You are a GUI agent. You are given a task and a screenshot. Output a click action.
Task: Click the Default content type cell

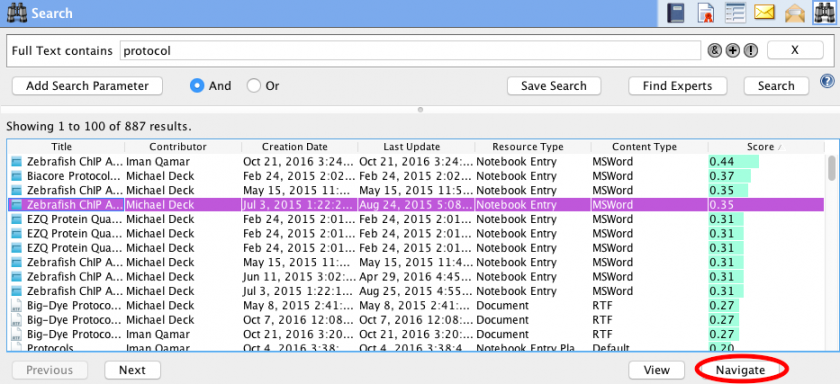pos(649,348)
